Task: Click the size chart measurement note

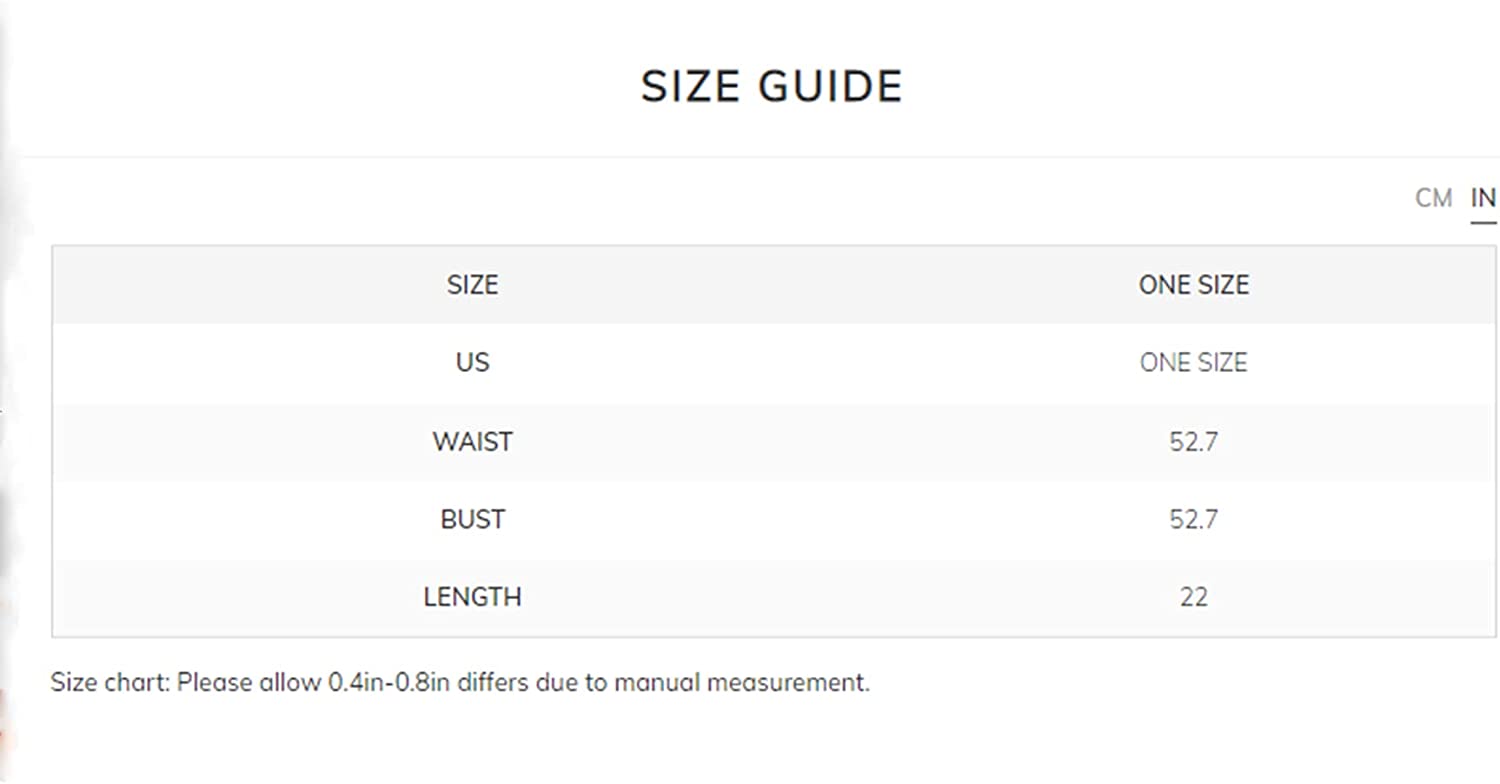Action: point(460,683)
